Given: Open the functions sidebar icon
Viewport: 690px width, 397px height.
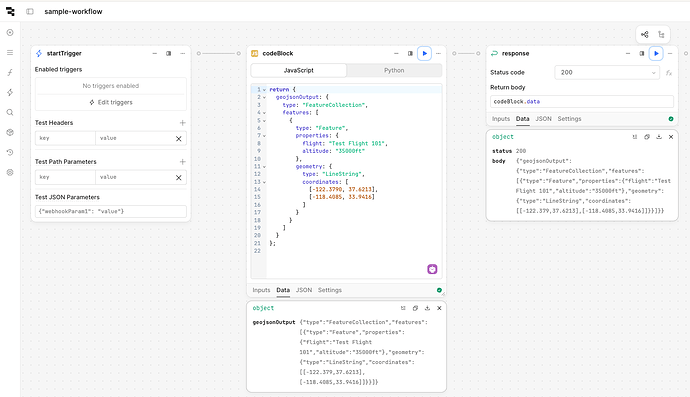Looking at the screenshot, I should pos(10,73).
